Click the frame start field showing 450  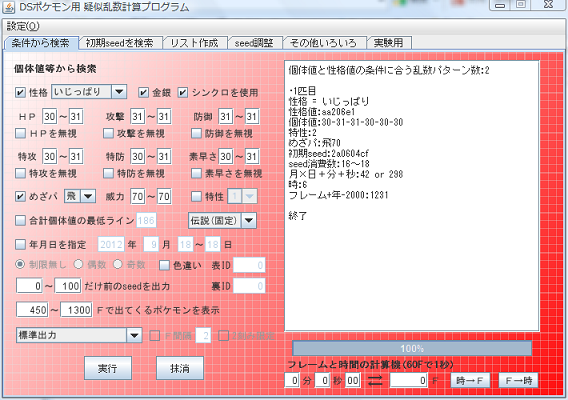(32, 310)
